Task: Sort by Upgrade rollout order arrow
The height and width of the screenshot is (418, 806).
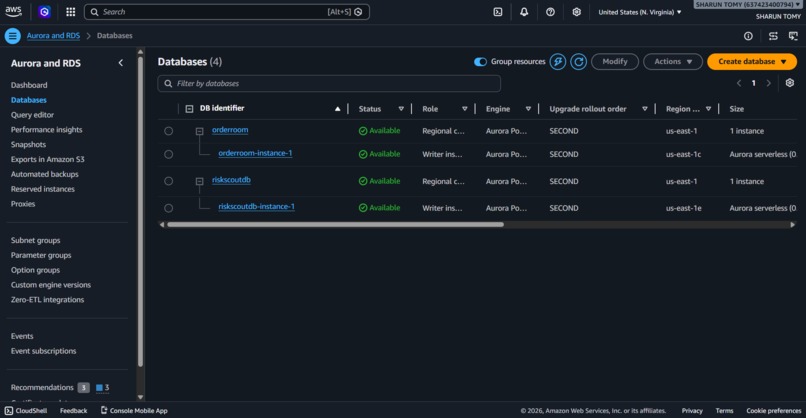Action: point(645,109)
